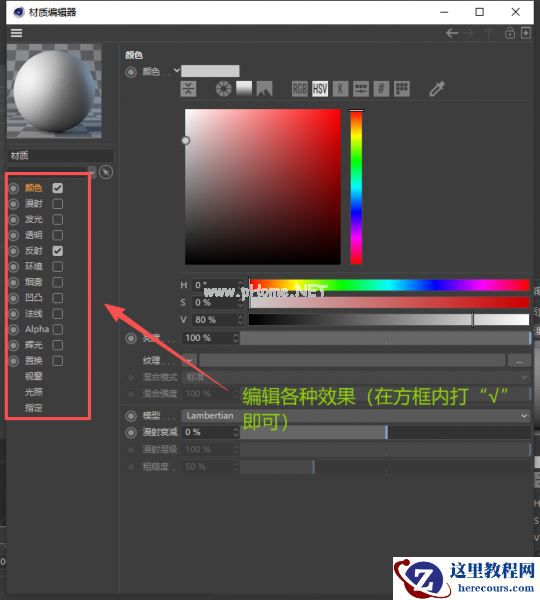The width and height of the screenshot is (540, 600).
Task: Enable the 凹凸 channel checkbox
Action: click(x=58, y=298)
